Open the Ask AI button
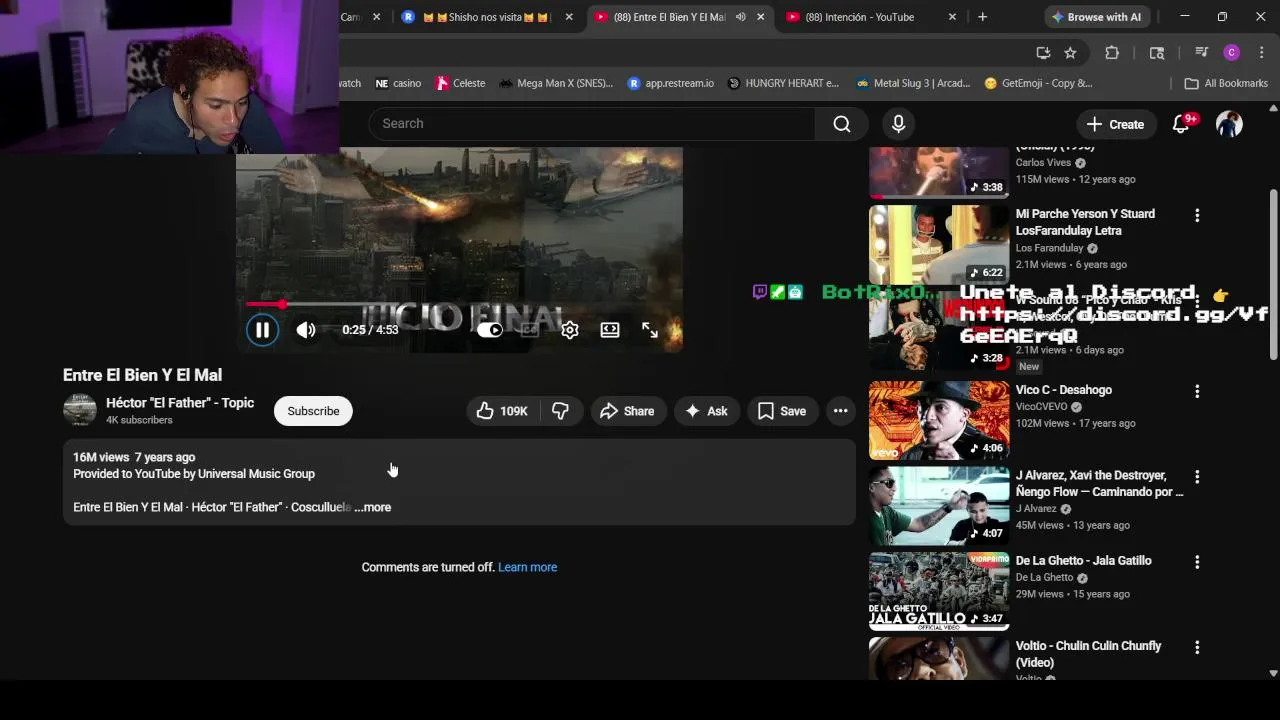Viewport: 1280px width, 720px height. (x=706, y=411)
